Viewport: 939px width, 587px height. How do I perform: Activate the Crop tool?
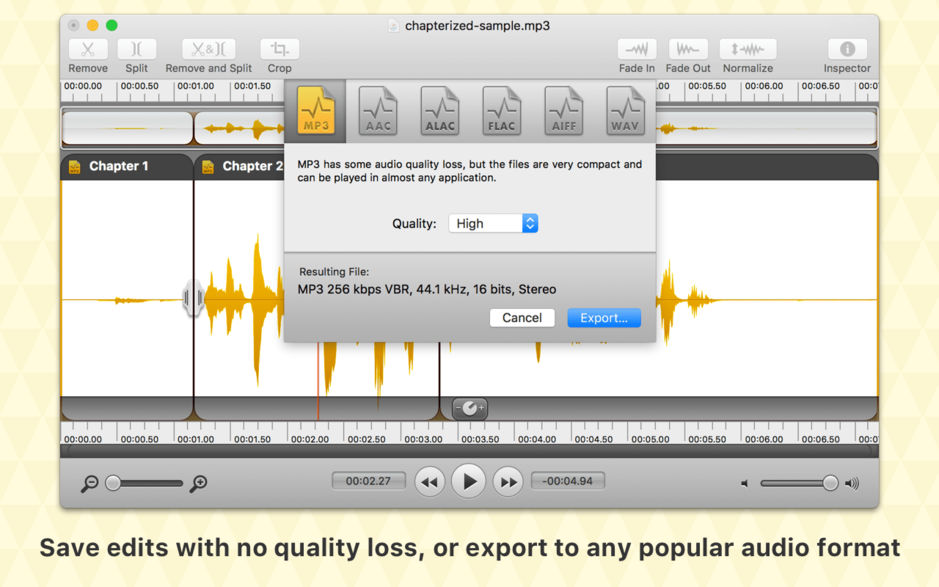click(x=280, y=49)
